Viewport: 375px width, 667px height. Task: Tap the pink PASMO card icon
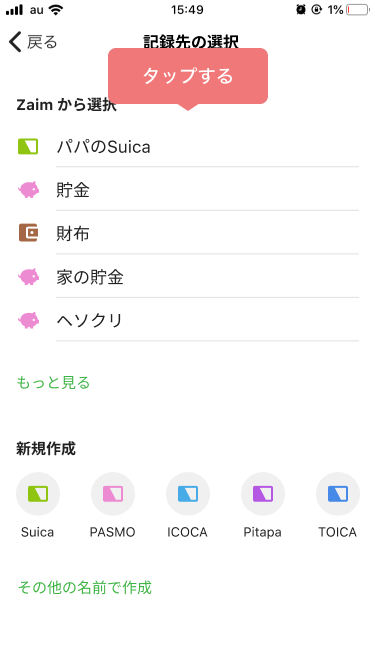[113, 494]
